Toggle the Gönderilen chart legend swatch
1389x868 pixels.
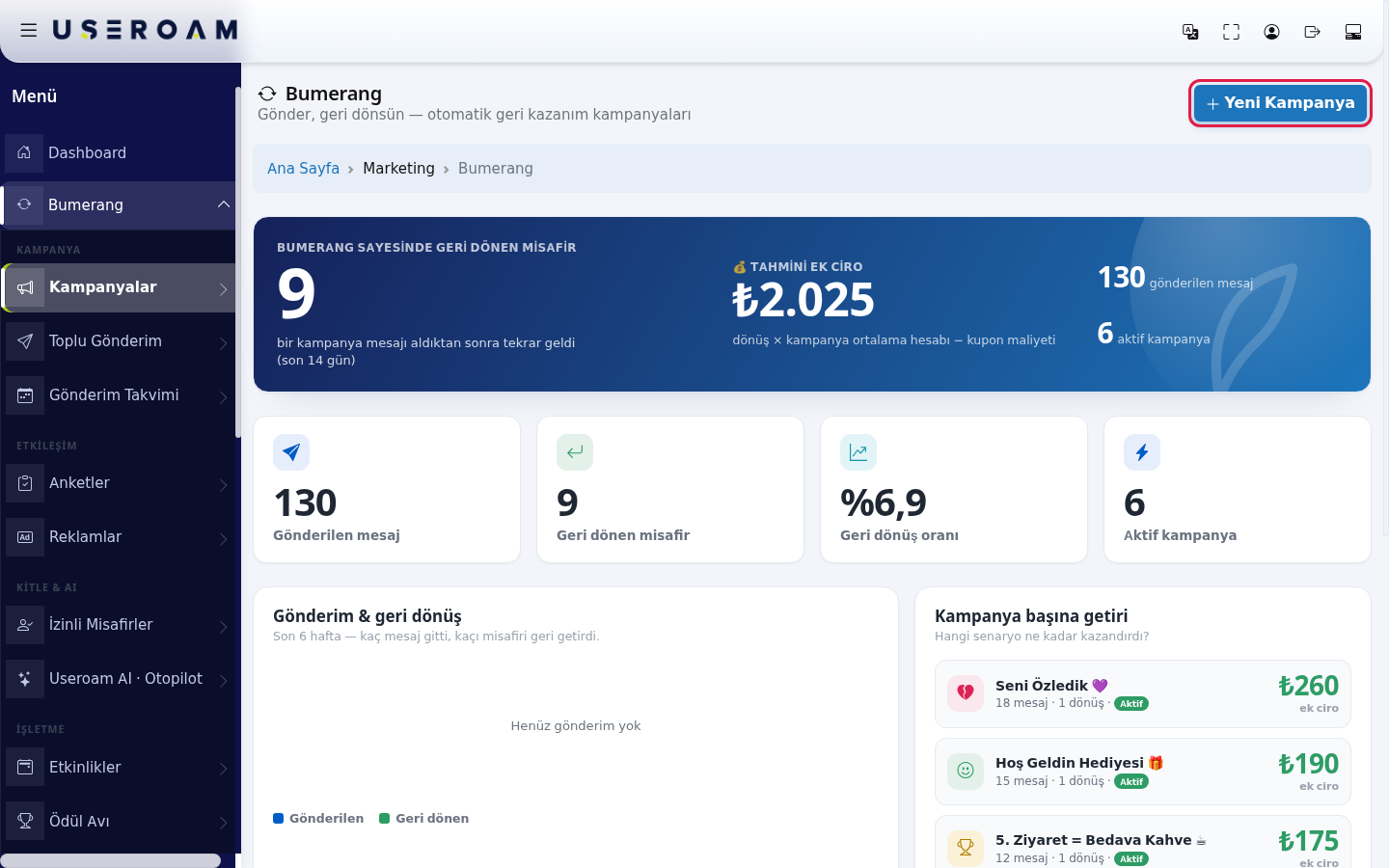pyautogui.click(x=278, y=819)
